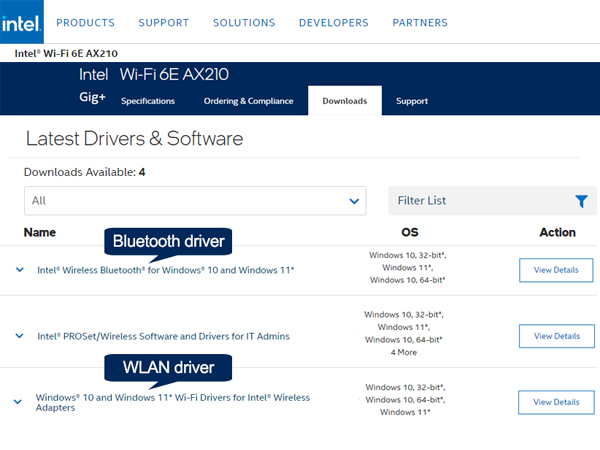Expand the Intel Wireless Bluetooth driver row
Screen dimensions: 600x450
point(19,270)
